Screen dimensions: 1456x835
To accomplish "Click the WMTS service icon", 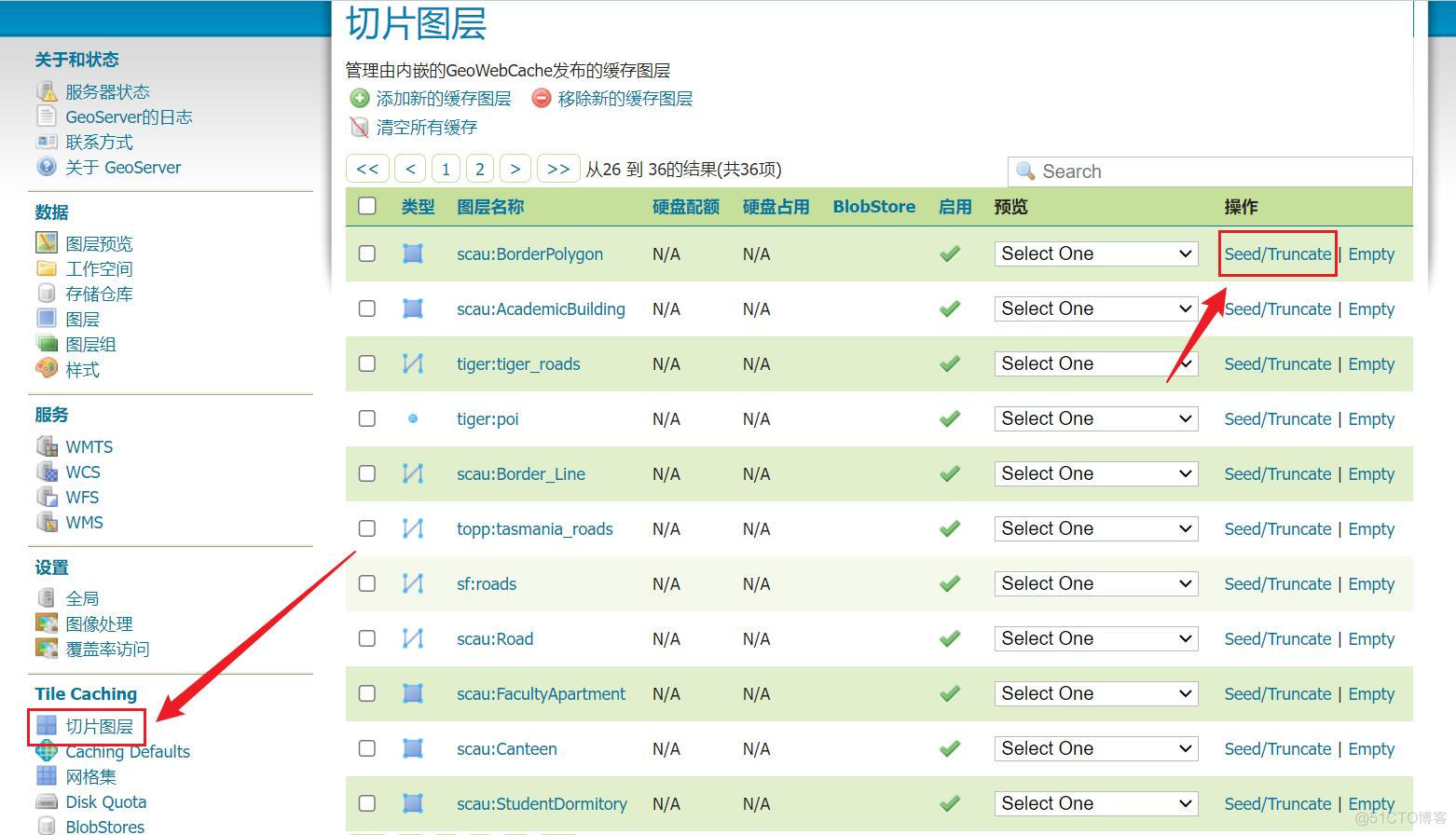I will [x=47, y=446].
